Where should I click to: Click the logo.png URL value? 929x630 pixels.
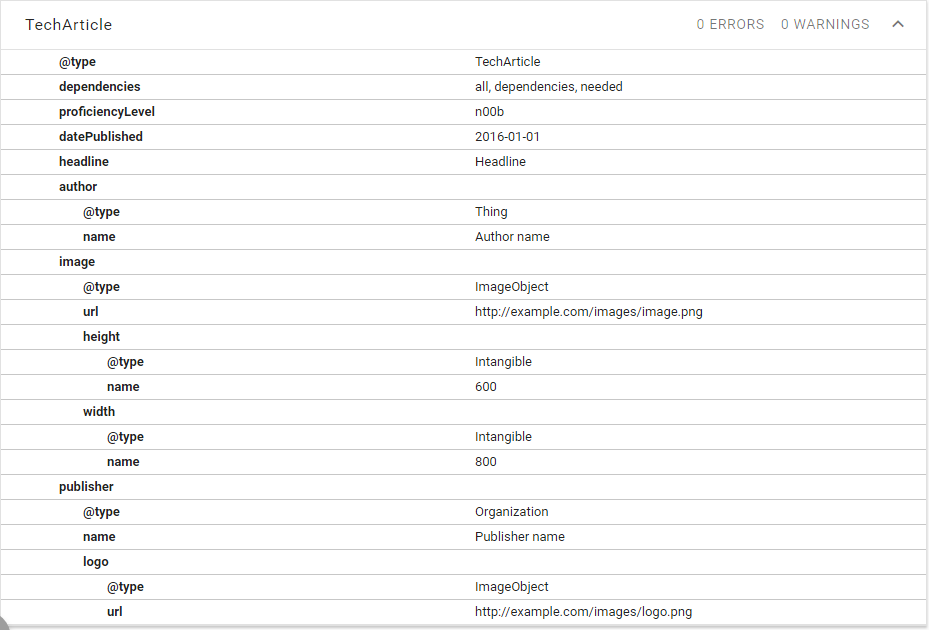point(583,612)
